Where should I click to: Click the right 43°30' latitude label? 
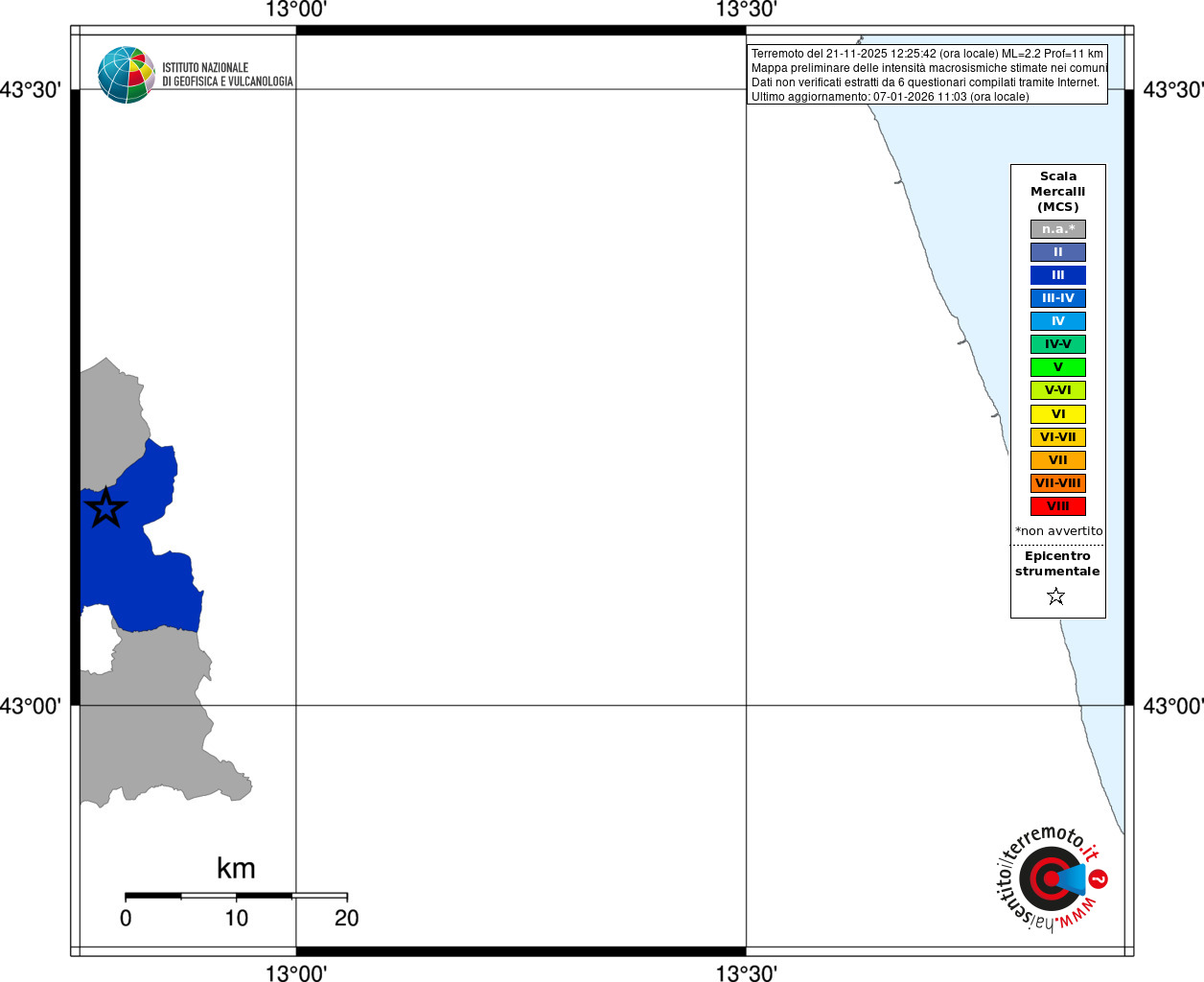[x=1173, y=89]
